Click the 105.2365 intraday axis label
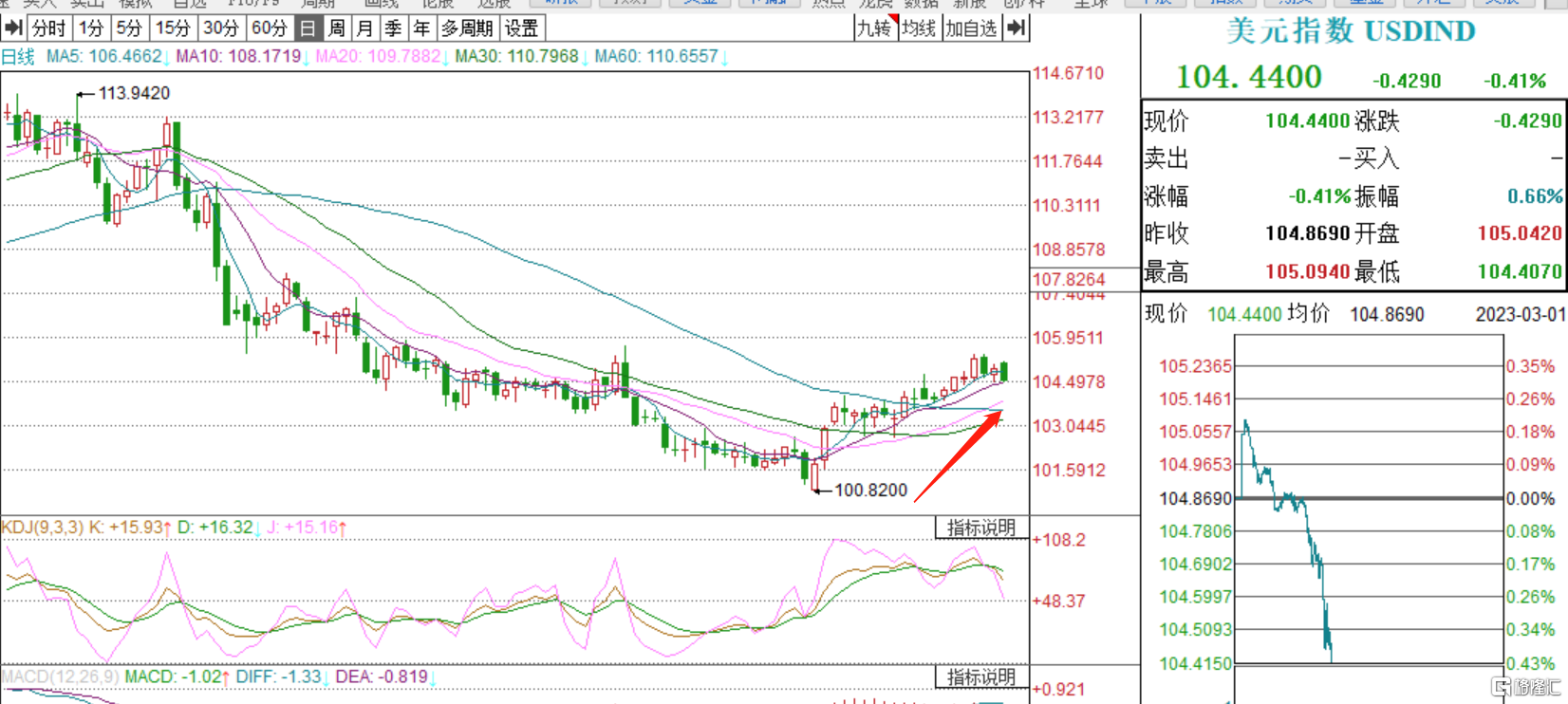Screen dimensions: 1568x704 (1195, 366)
